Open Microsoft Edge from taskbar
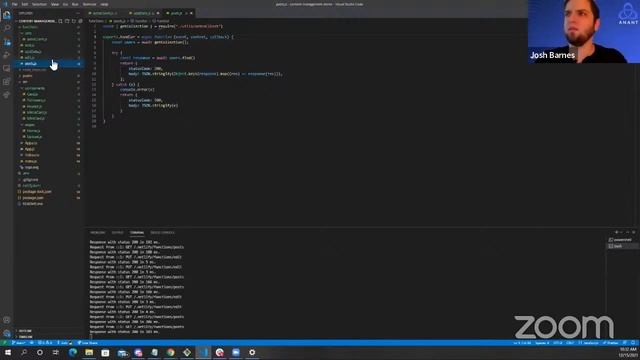The height and width of the screenshot is (360, 640). tap(73, 352)
